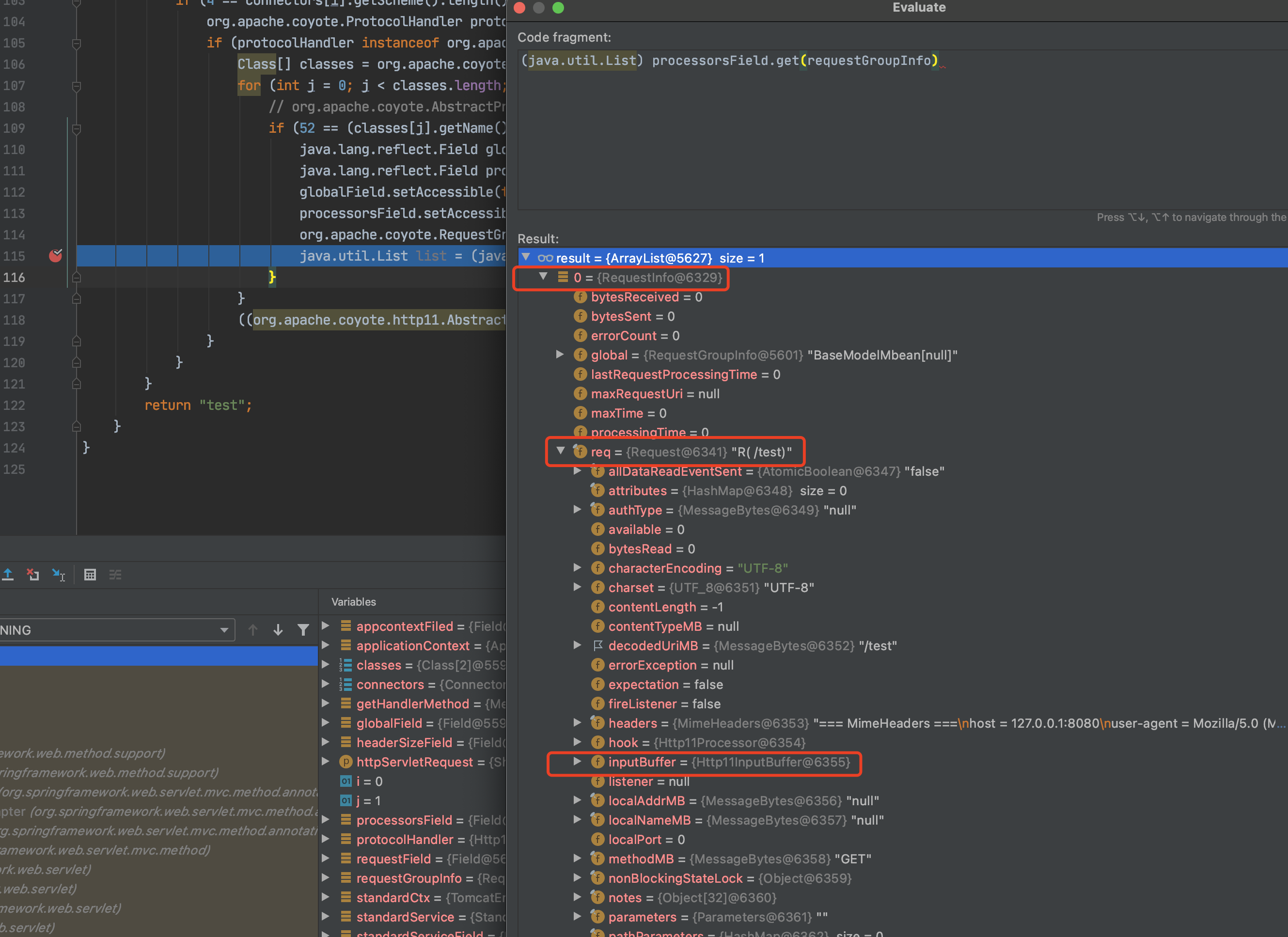Expand the decodedUriMB field
Image resolution: width=1288 pixels, height=937 pixels.
coord(578,645)
